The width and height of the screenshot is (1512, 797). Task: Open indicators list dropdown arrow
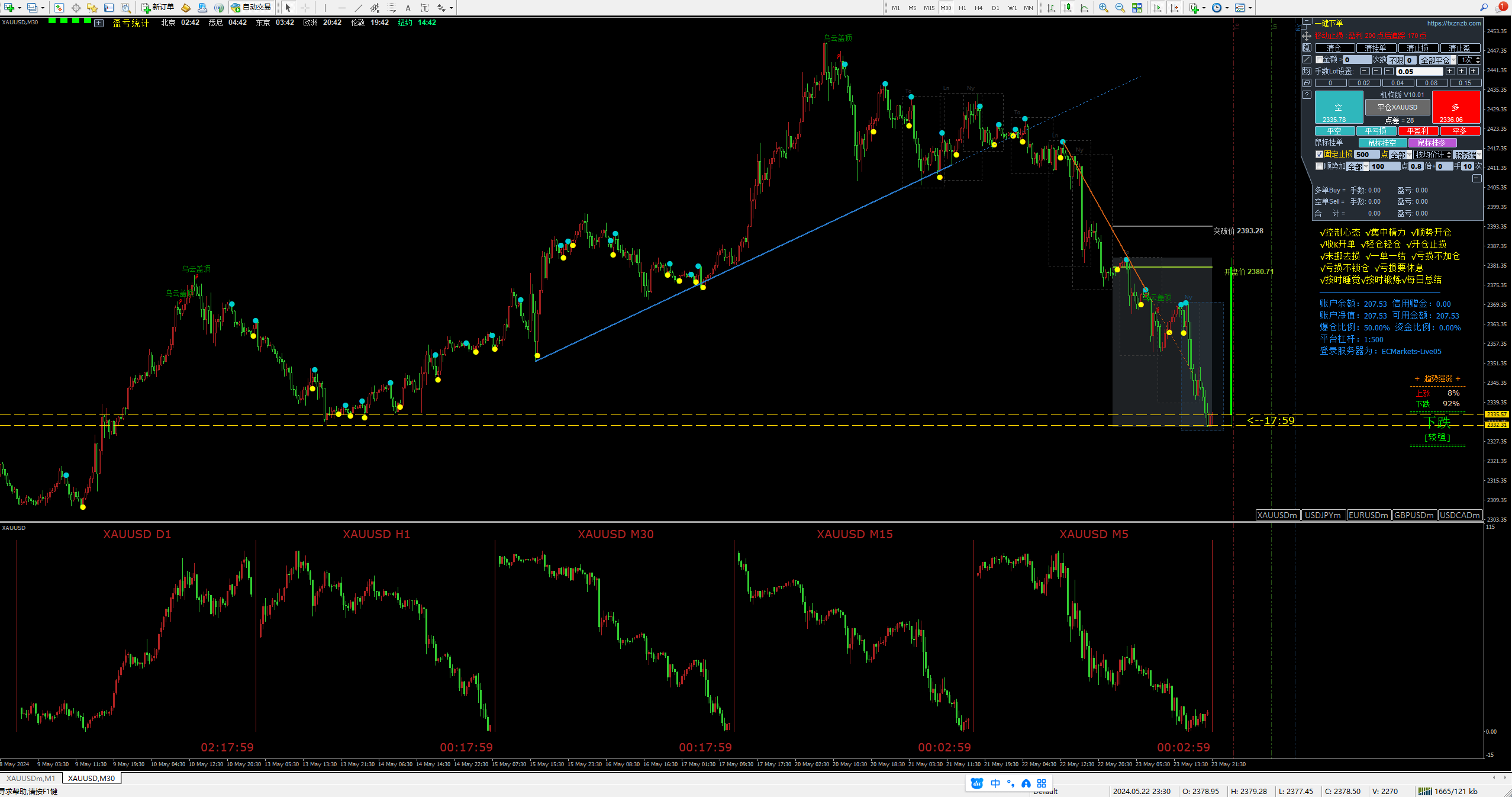click(1204, 8)
